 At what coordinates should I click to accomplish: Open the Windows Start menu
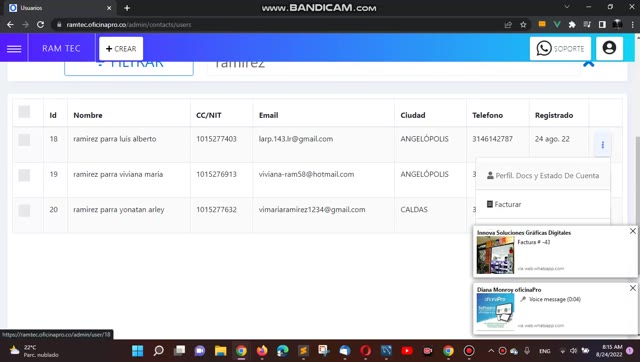coord(138,351)
